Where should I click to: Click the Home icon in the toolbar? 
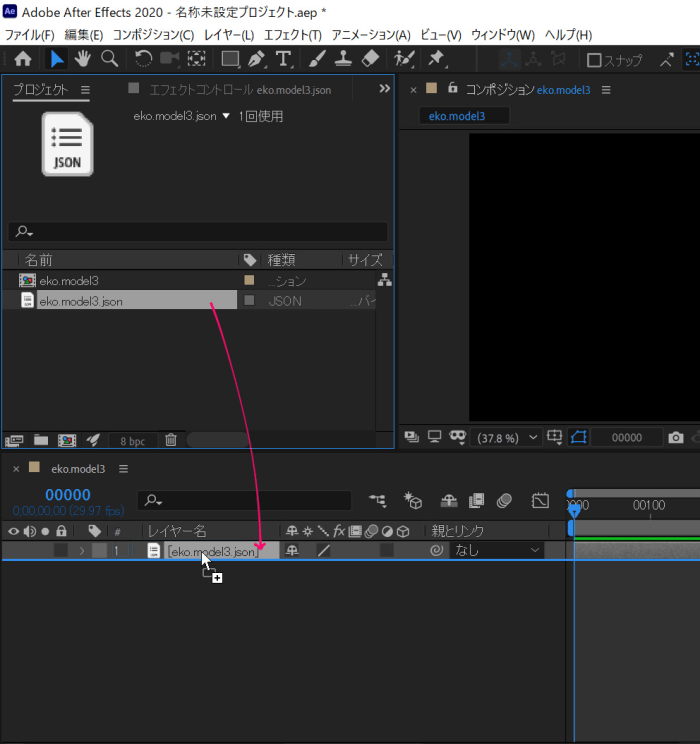[x=23, y=59]
